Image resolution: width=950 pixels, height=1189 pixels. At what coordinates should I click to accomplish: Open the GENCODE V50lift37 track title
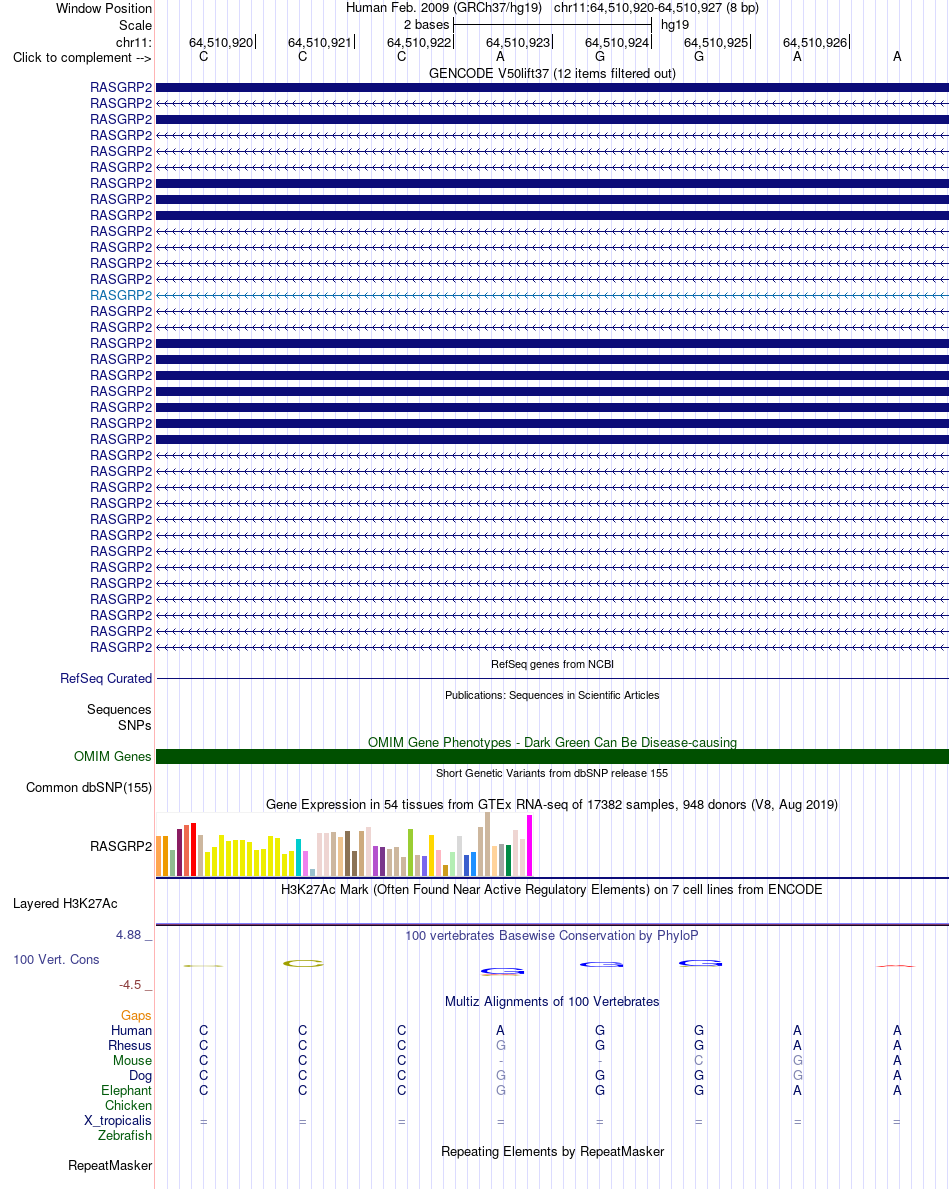pyautogui.click(x=552, y=74)
